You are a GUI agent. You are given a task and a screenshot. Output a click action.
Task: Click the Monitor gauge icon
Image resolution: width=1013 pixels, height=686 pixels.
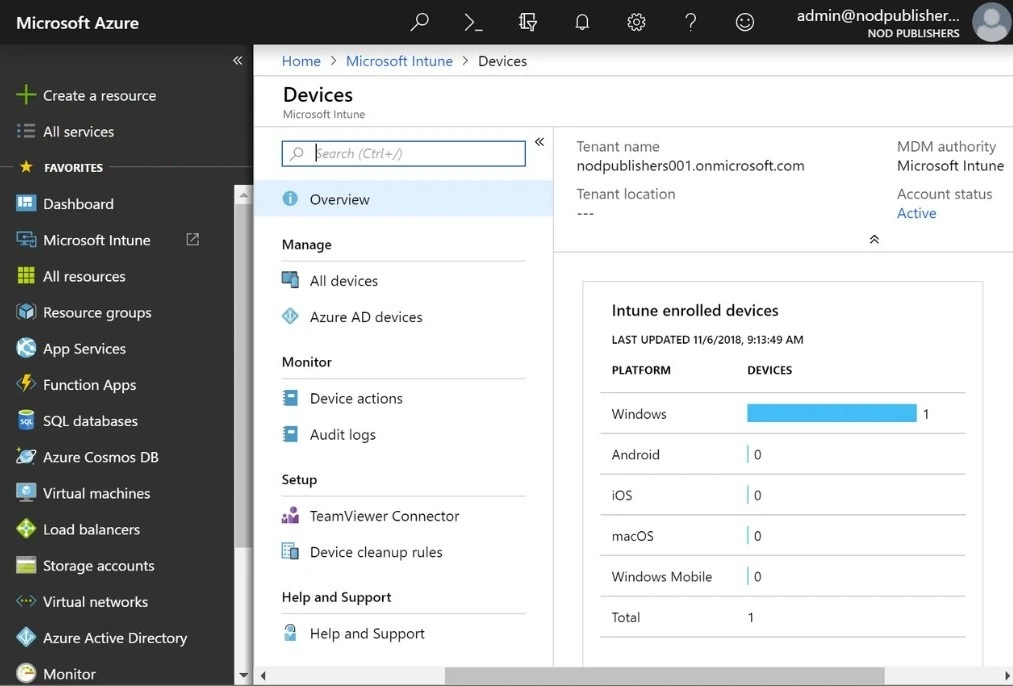pyautogui.click(x=26, y=674)
